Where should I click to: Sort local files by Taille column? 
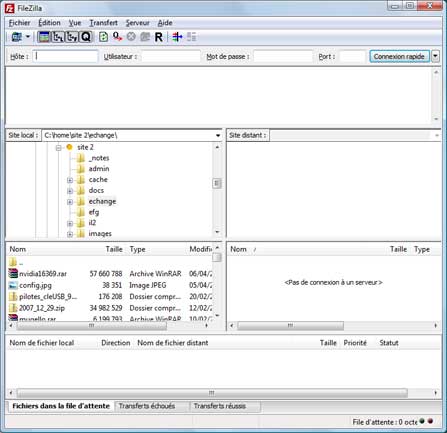(114, 249)
